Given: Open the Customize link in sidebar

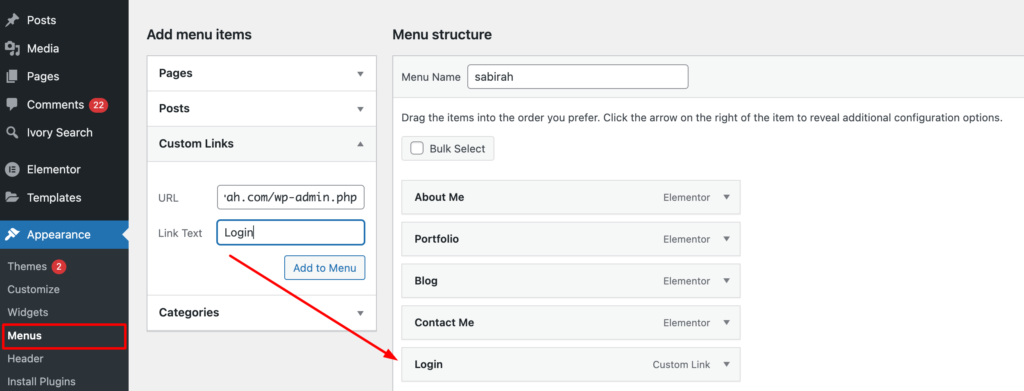Looking at the screenshot, I should tap(33, 289).
